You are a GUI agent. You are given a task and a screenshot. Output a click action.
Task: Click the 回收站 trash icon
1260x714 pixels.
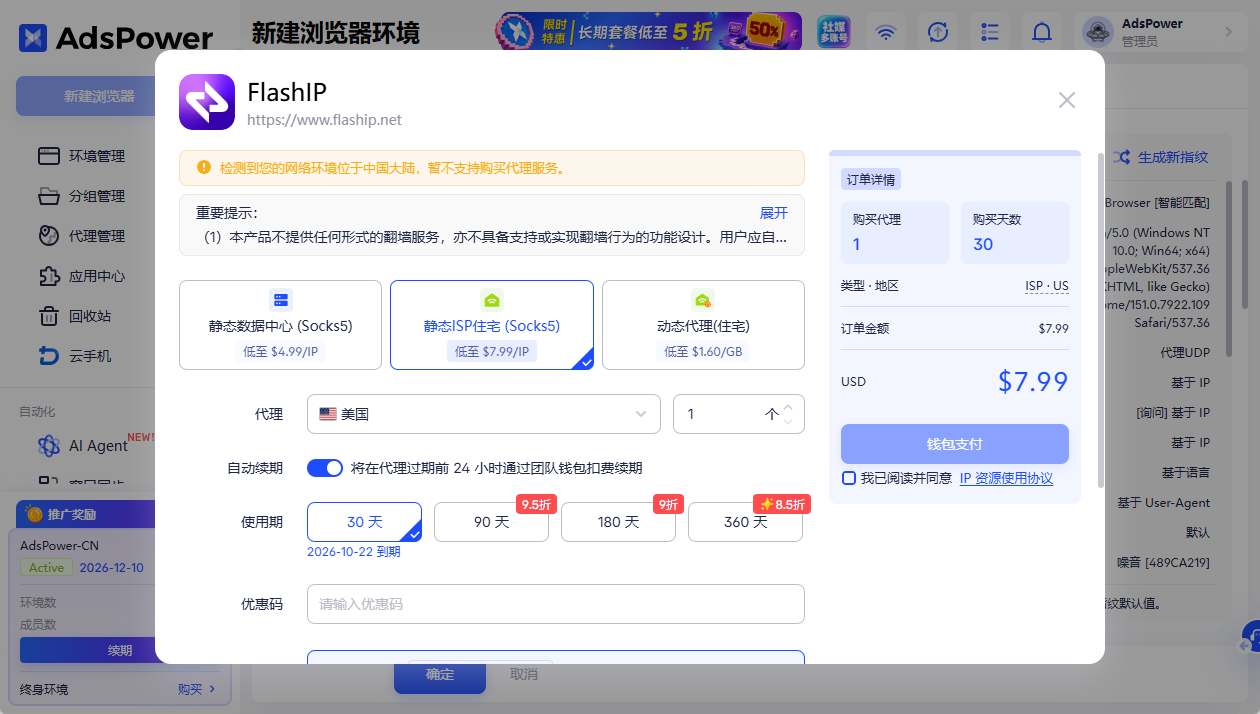[49, 316]
